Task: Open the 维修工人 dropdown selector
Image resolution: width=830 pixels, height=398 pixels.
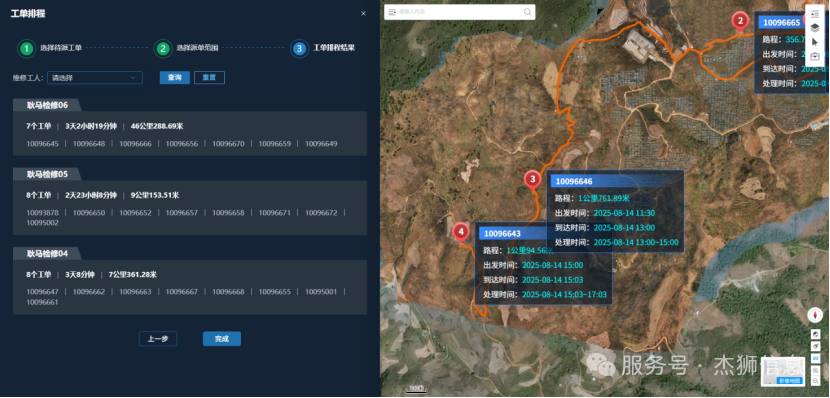Action: click(95, 78)
